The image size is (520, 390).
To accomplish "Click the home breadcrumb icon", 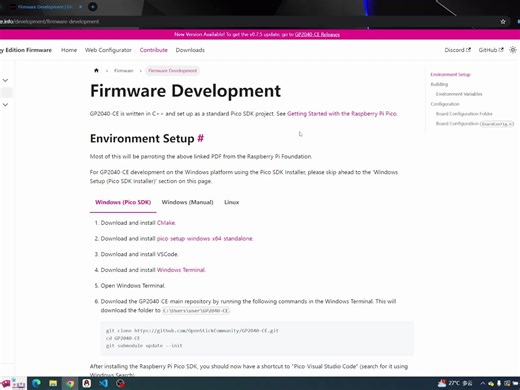I will tap(96, 70).
